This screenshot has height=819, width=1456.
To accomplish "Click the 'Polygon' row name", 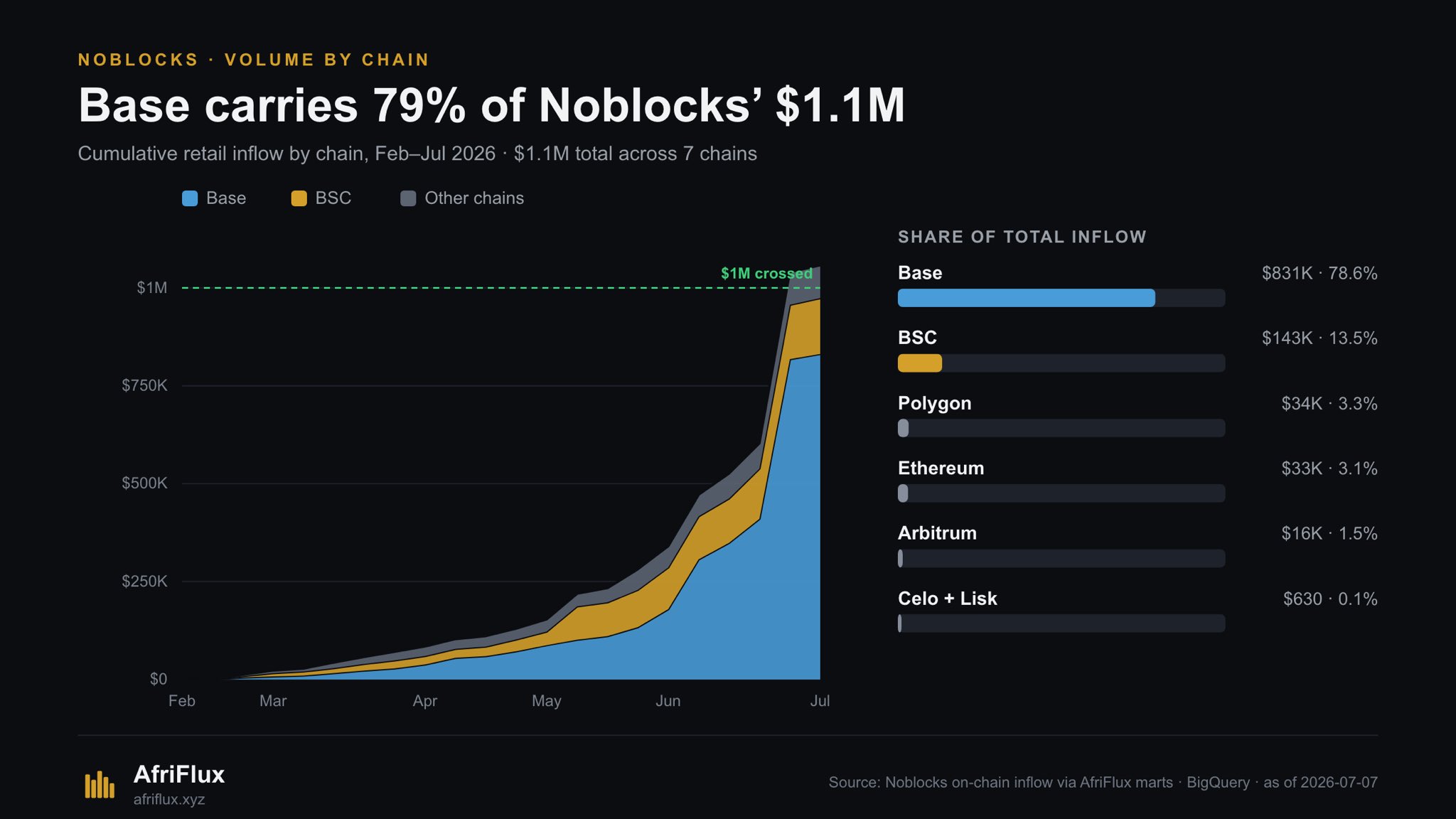I will click(x=935, y=404).
